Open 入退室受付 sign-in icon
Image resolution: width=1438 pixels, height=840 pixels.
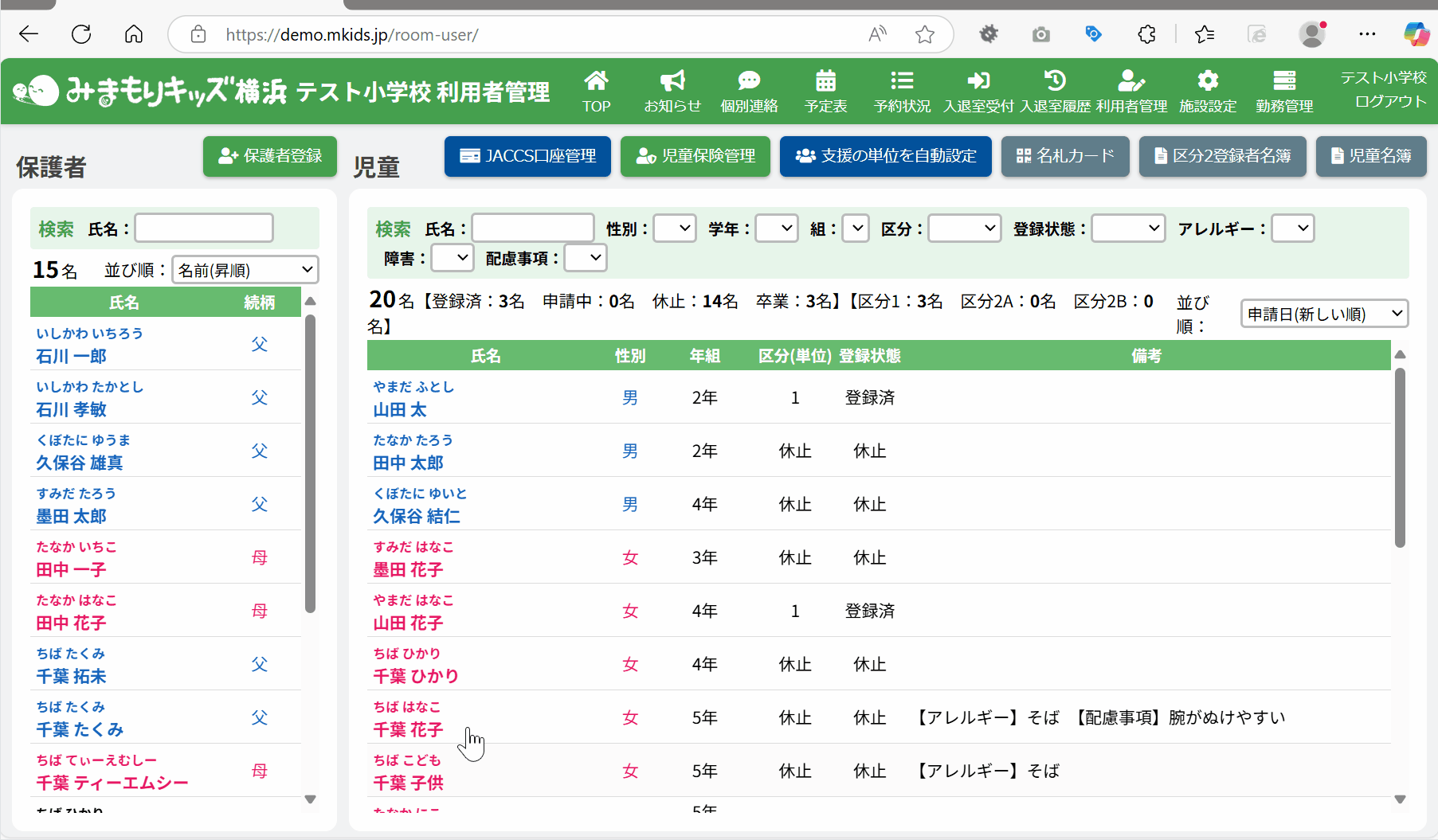pos(978,82)
